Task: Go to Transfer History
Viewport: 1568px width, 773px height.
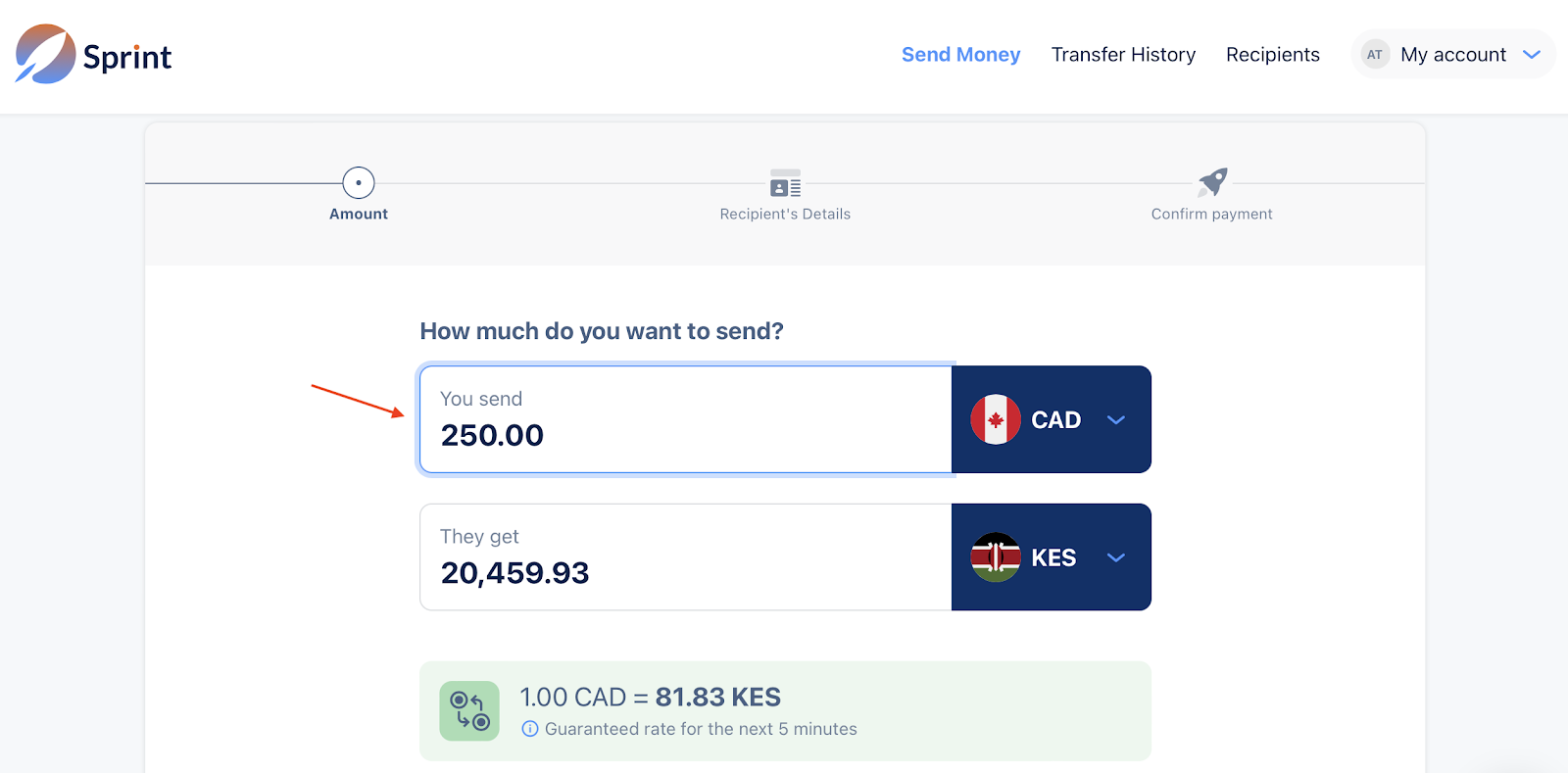Action: 1123,55
